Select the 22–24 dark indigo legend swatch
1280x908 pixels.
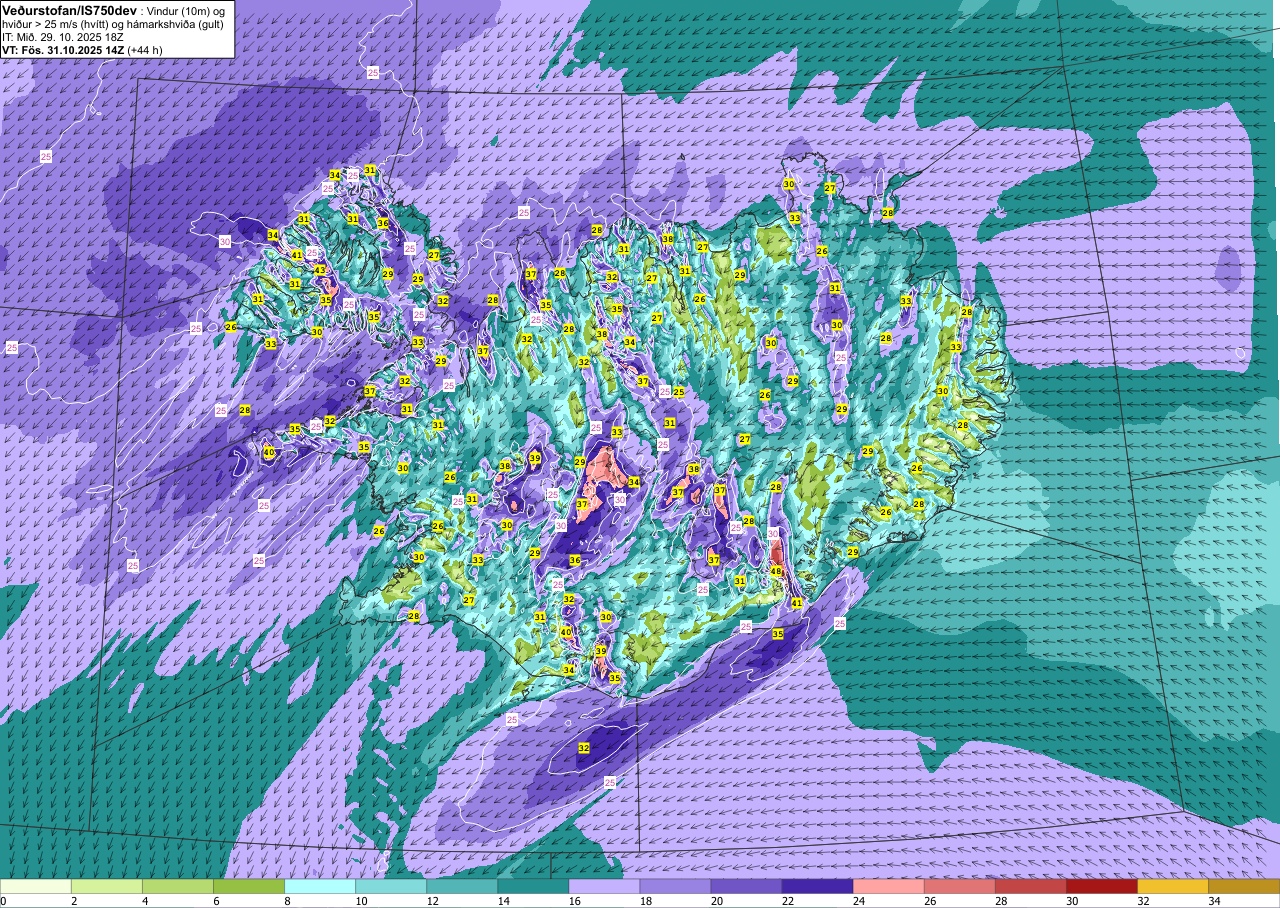(817, 886)
